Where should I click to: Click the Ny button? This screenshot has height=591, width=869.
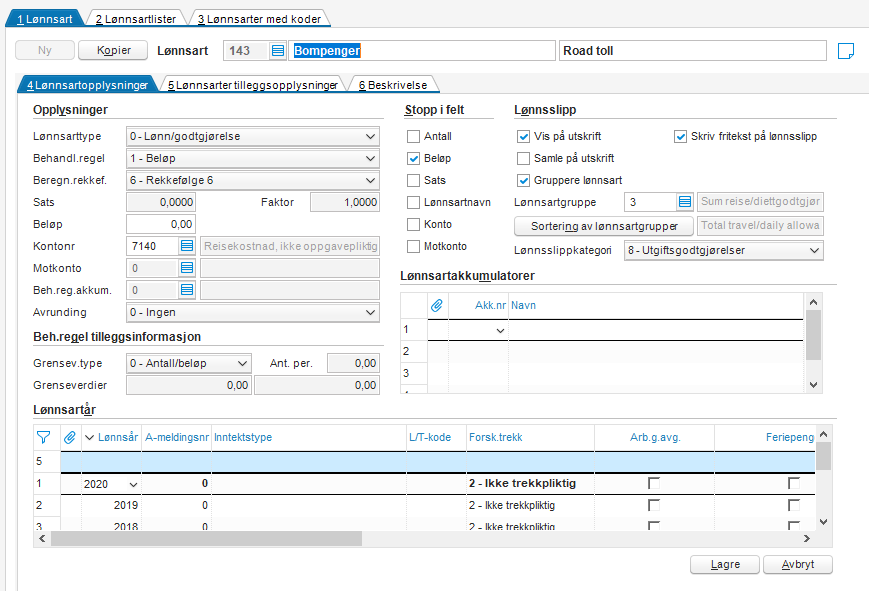45,50
